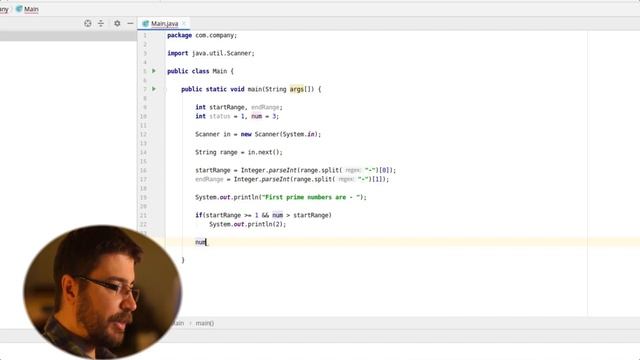This screenshot has height=360, width=640.
Task: Click line number 19 in gutter
Action: point(143,197)
